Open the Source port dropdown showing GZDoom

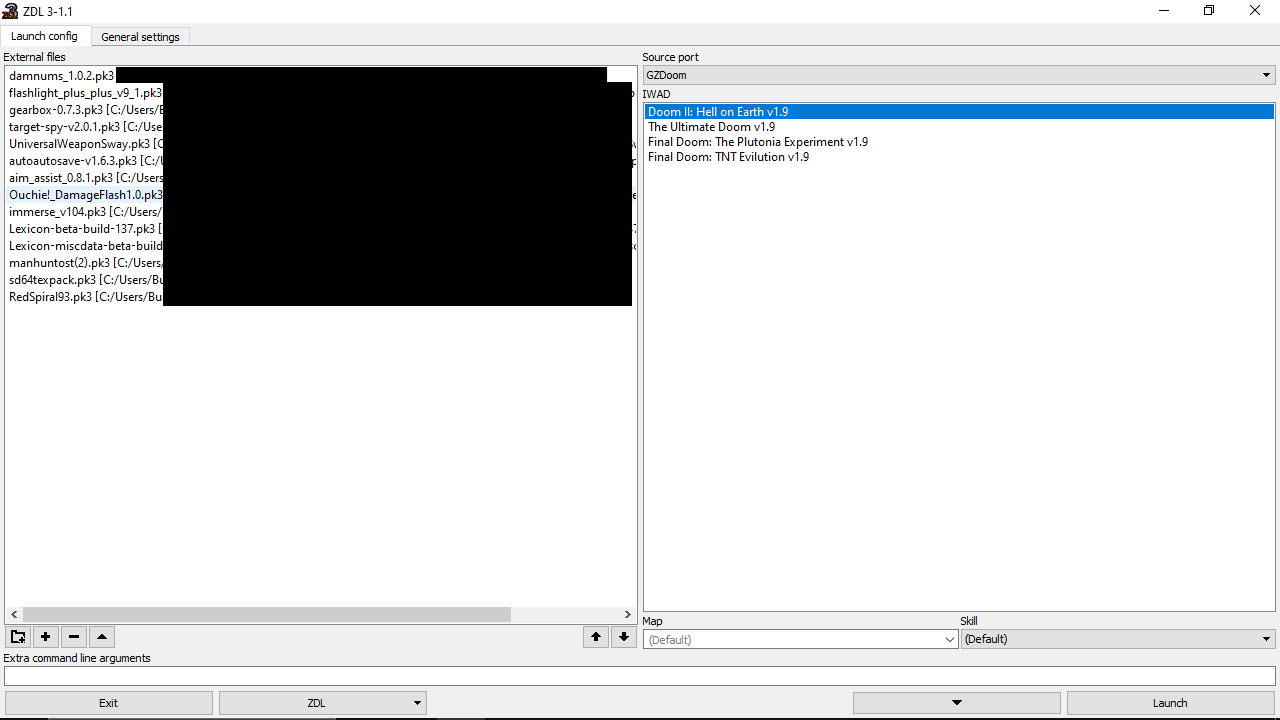[959, 75]
